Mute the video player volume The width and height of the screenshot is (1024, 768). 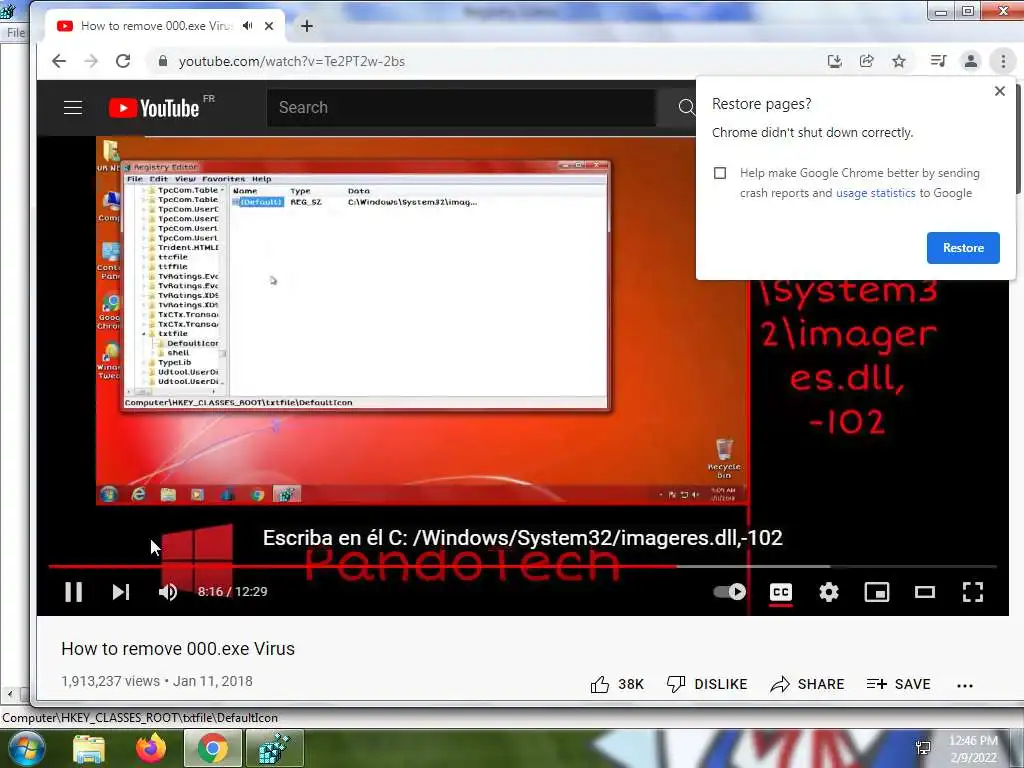pyautogui.click(x=168, y=592)
